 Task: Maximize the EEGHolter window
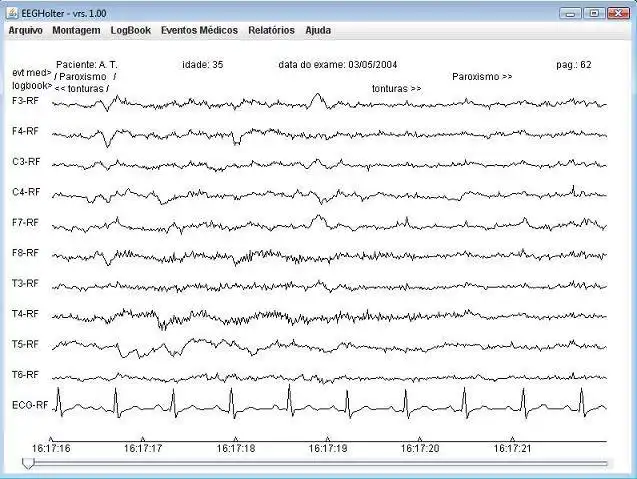(x=594, y=13)
